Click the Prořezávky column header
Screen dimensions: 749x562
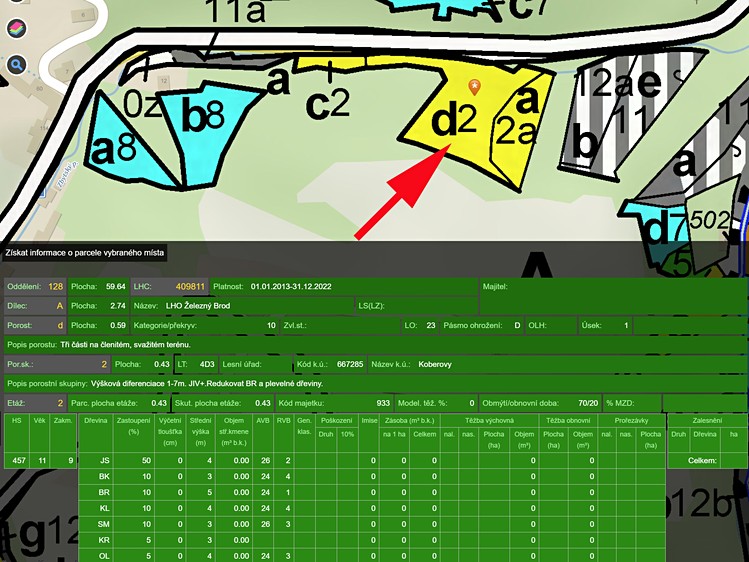coord(631,421)
